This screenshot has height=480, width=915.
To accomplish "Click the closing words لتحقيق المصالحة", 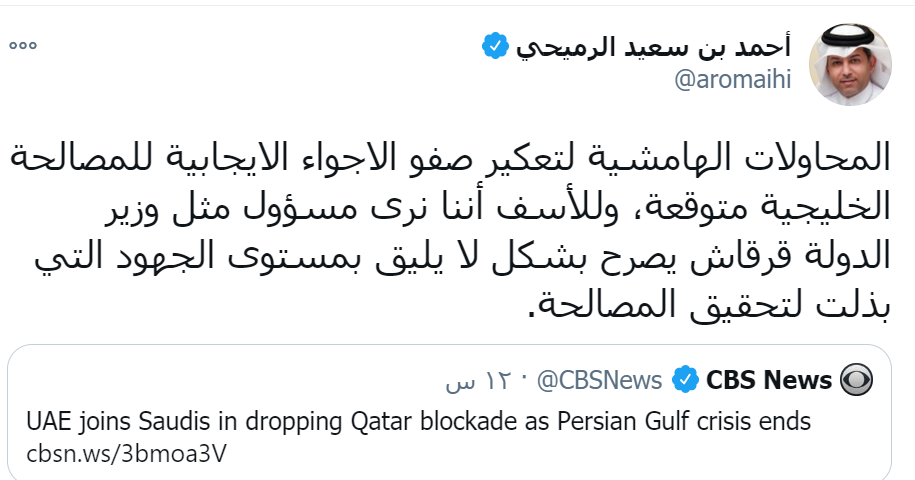I will (670, 309).
